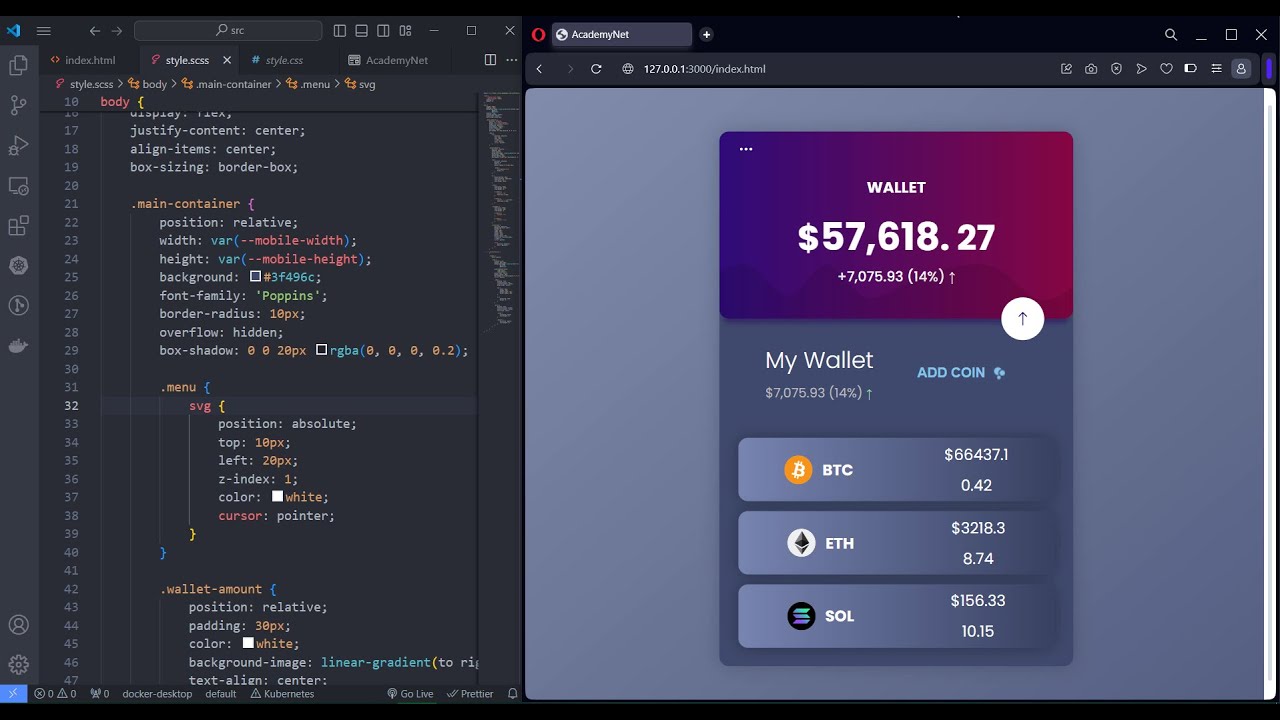Open the Source Control view in VS Code
The height and width of the screenshot is (720, 1280).
coord(18,105)
